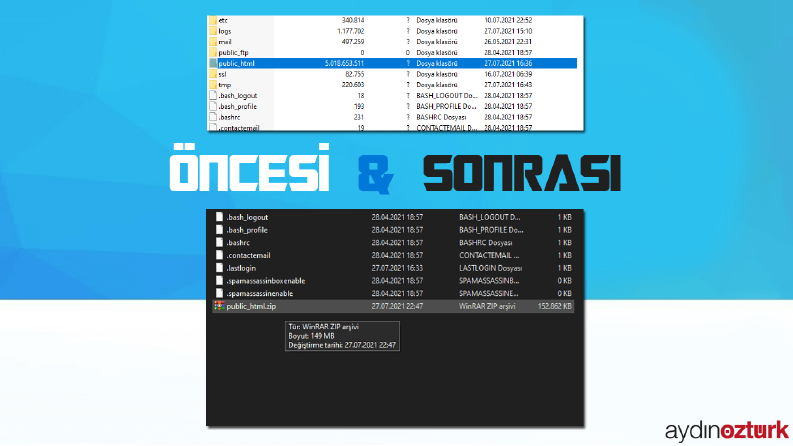This screenshot has height=446, width=793.
Task: Select .bash_logout name in the dark list
Action: pyautogui.click(x=247, y=217)
